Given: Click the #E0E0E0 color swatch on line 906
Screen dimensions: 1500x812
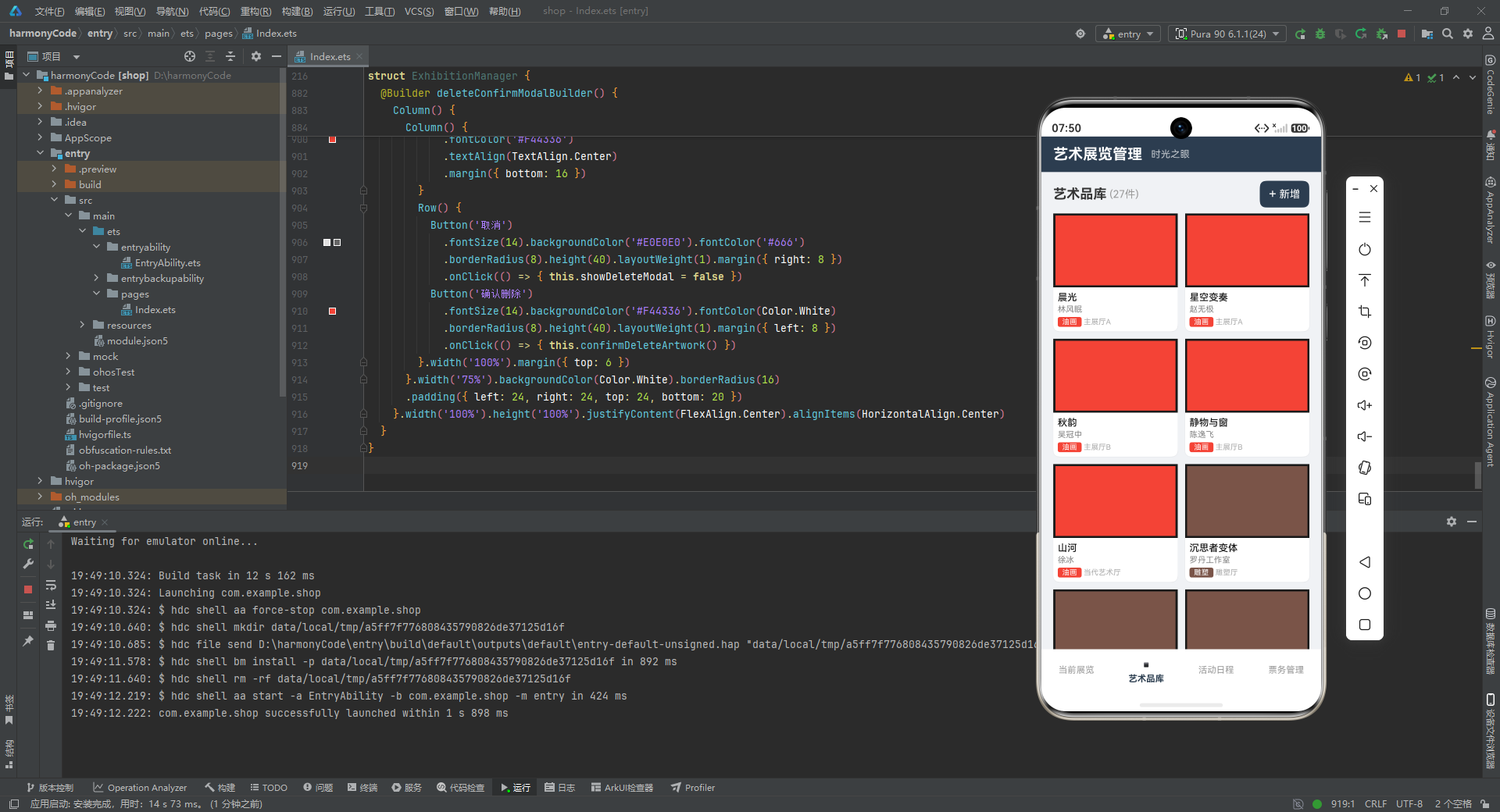Looking at the screenshot, I should click(327, 242).
